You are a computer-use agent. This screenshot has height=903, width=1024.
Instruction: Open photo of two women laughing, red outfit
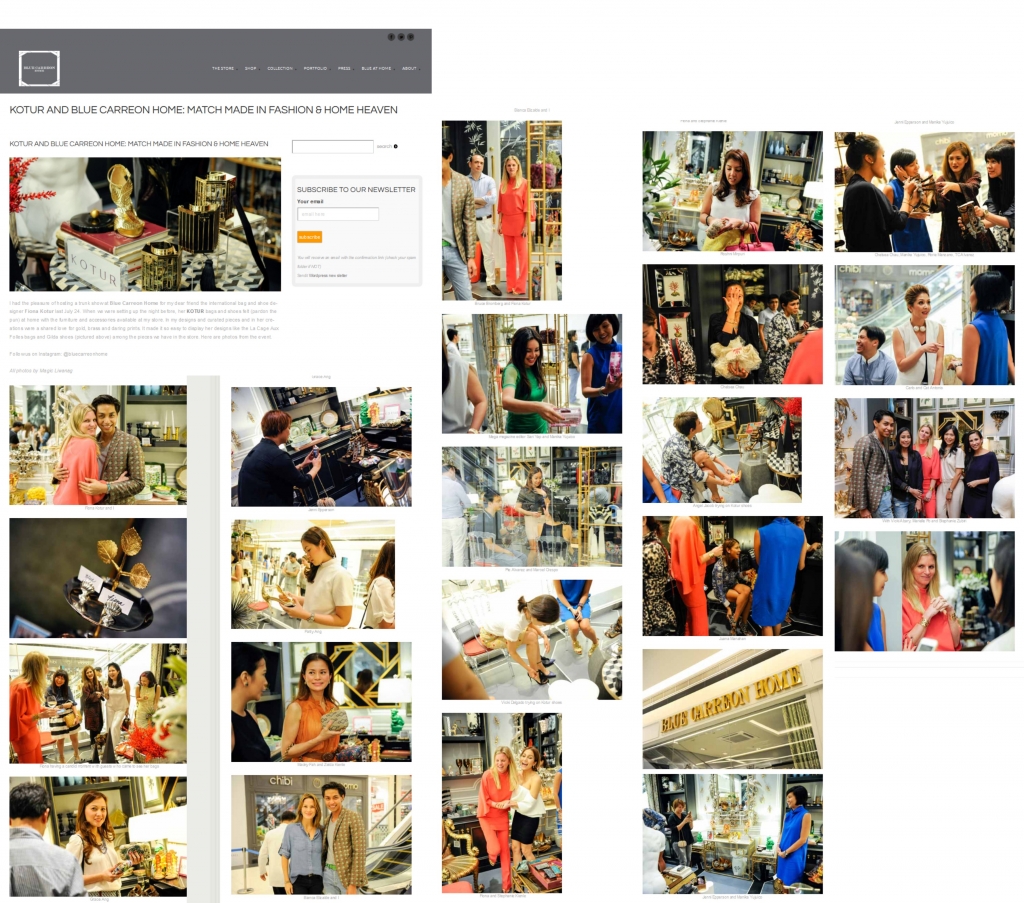coord(502,803)
